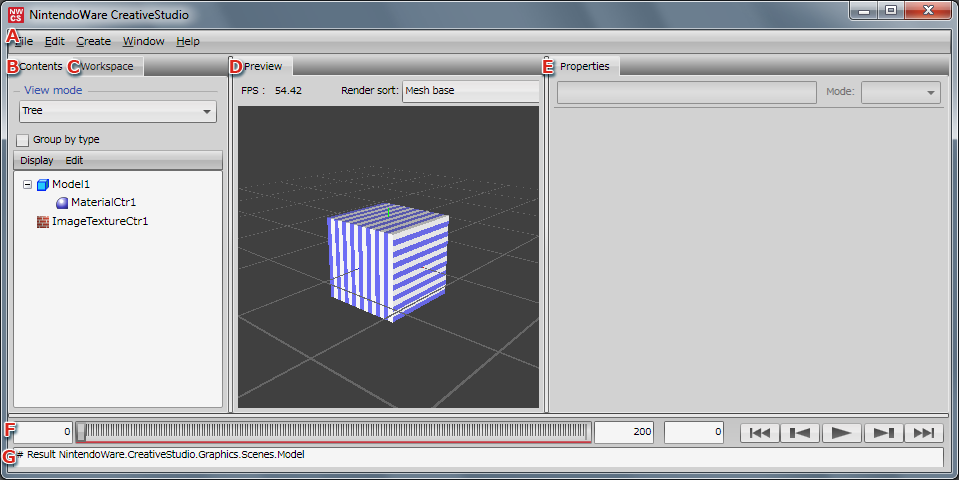Step forward one frame
Screen dimensions: 959x480
[x=883, y=432]
